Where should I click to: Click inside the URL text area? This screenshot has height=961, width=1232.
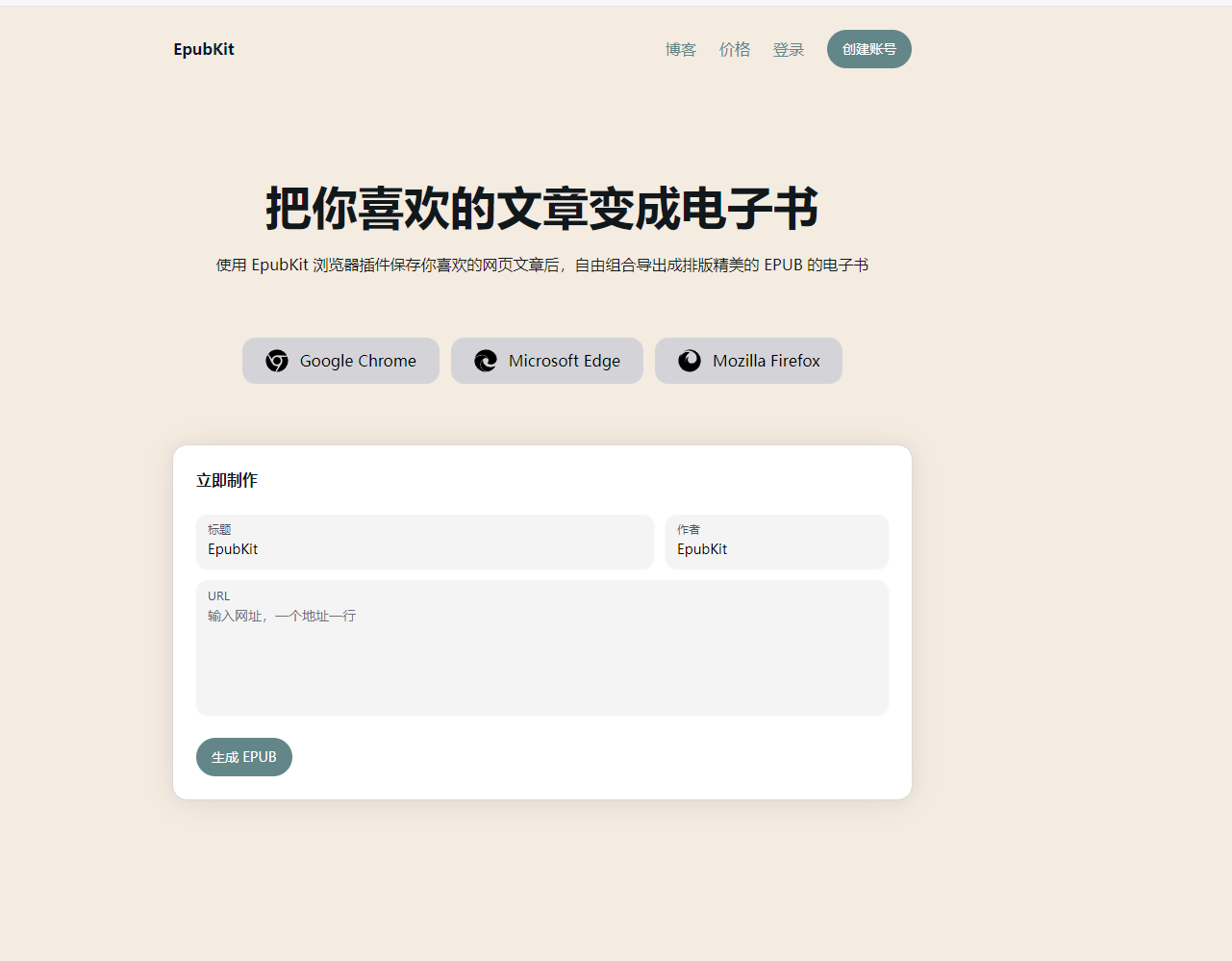[x=542, y=659]
